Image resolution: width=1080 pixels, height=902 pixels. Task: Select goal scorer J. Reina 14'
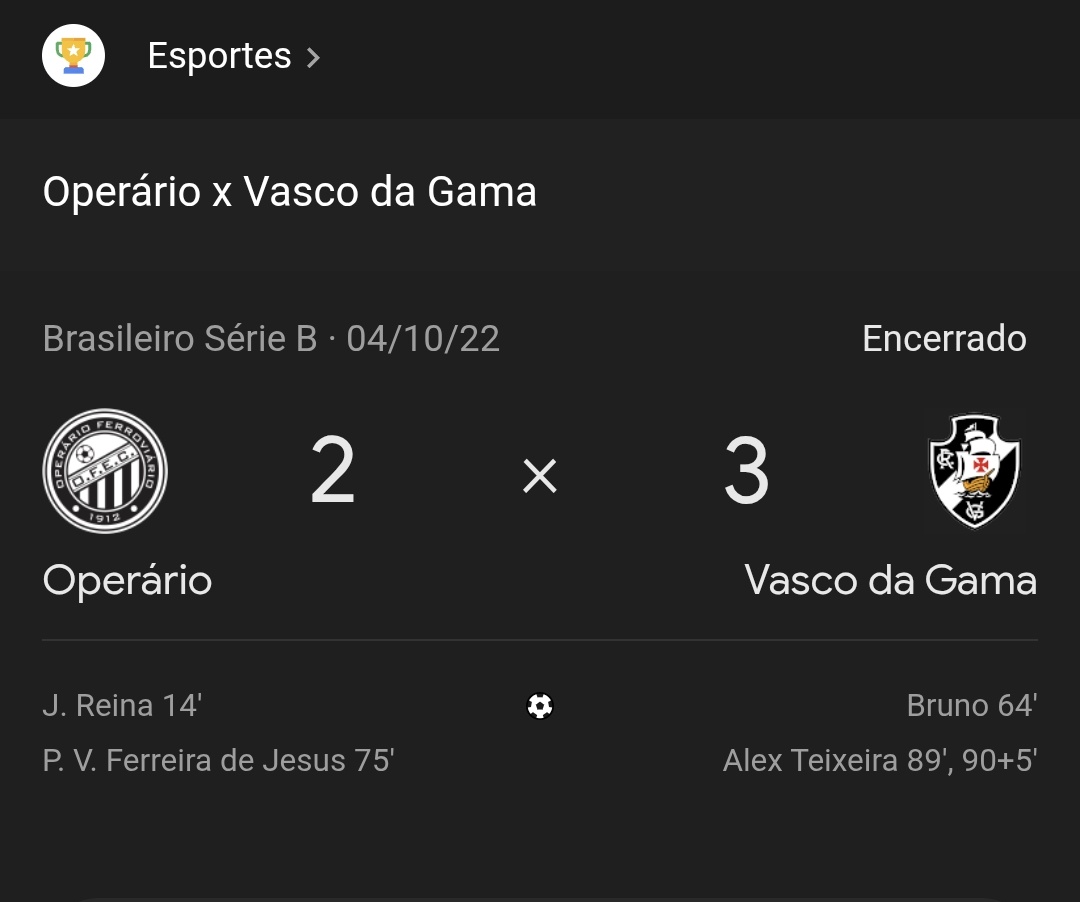click(122, 706)
